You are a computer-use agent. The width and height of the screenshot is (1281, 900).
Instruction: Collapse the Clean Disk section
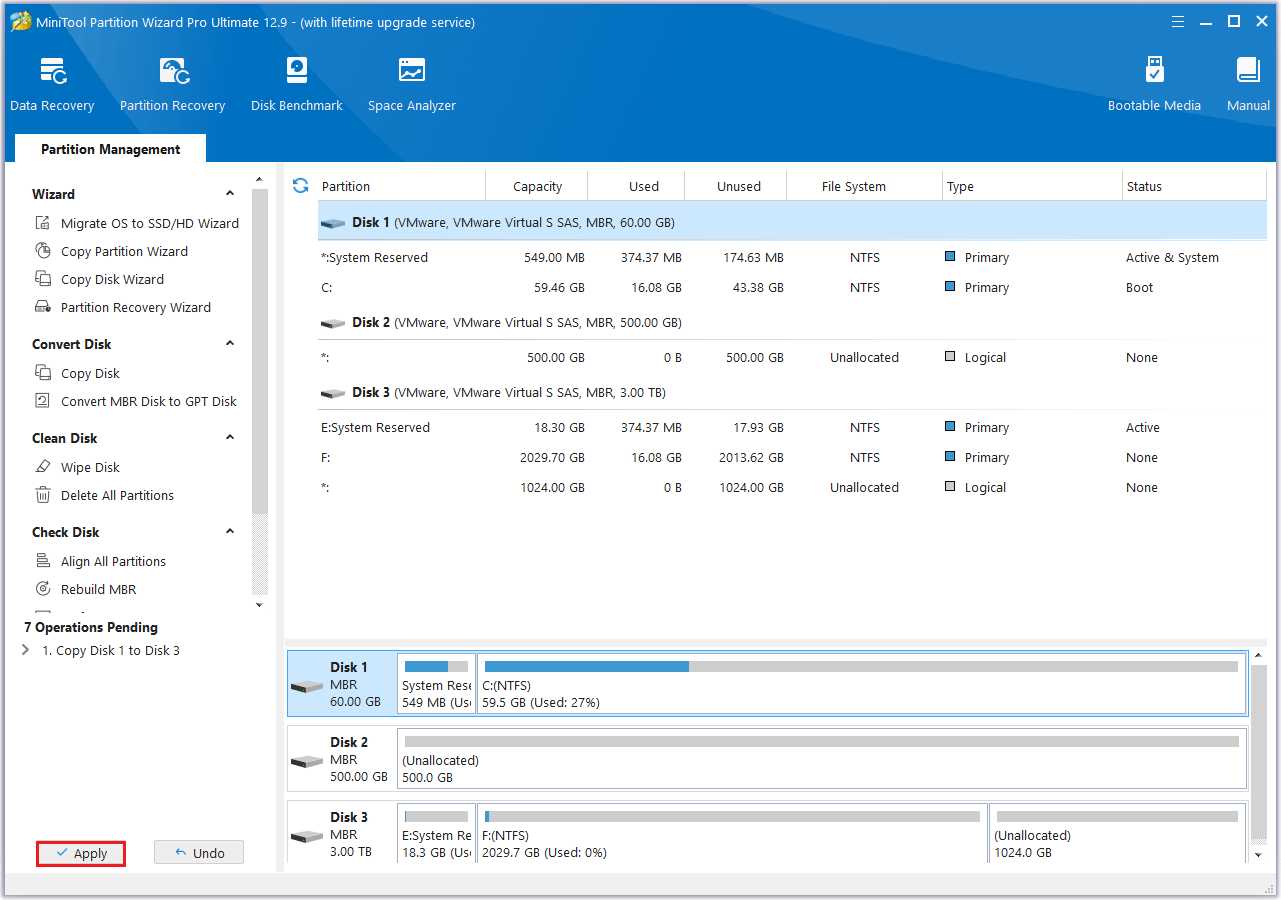(230, 437)
